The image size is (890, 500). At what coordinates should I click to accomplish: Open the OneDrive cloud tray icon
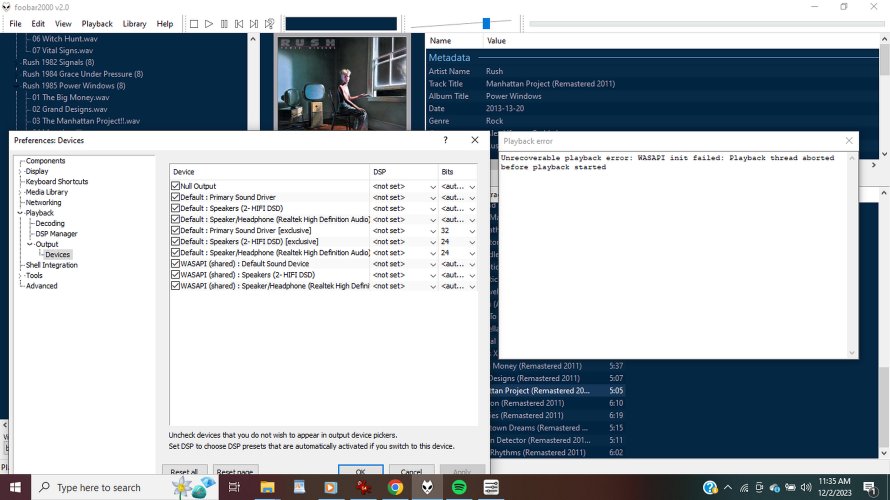[775, 488]
